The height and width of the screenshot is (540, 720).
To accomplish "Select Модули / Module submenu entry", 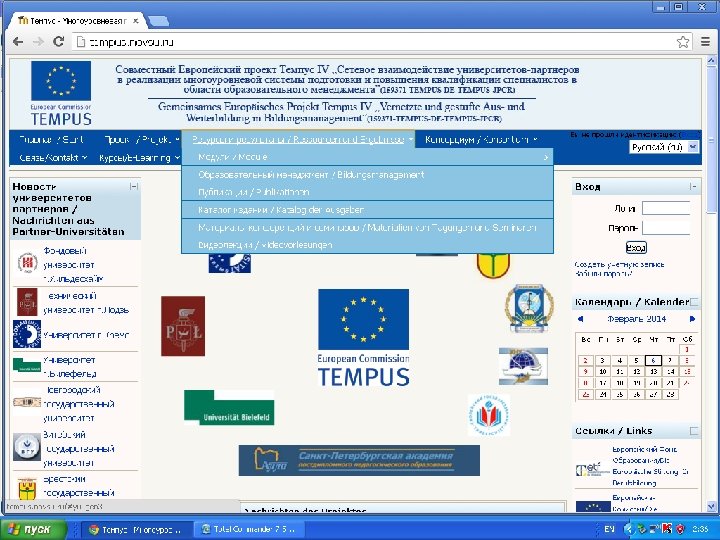I will pyautogui.click(x=367, y=157).
